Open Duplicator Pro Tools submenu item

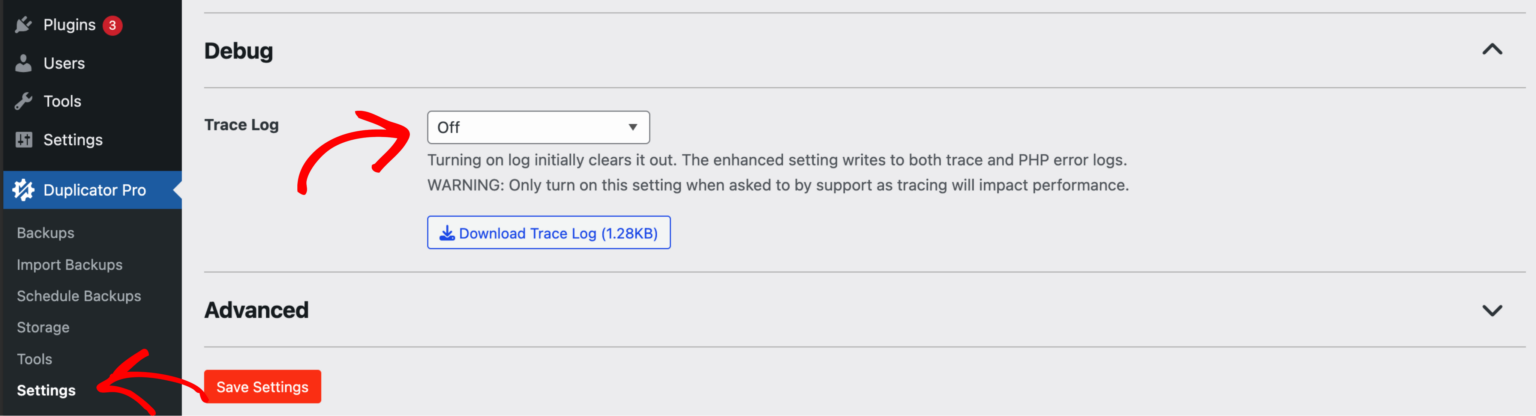tap(34, 359)
